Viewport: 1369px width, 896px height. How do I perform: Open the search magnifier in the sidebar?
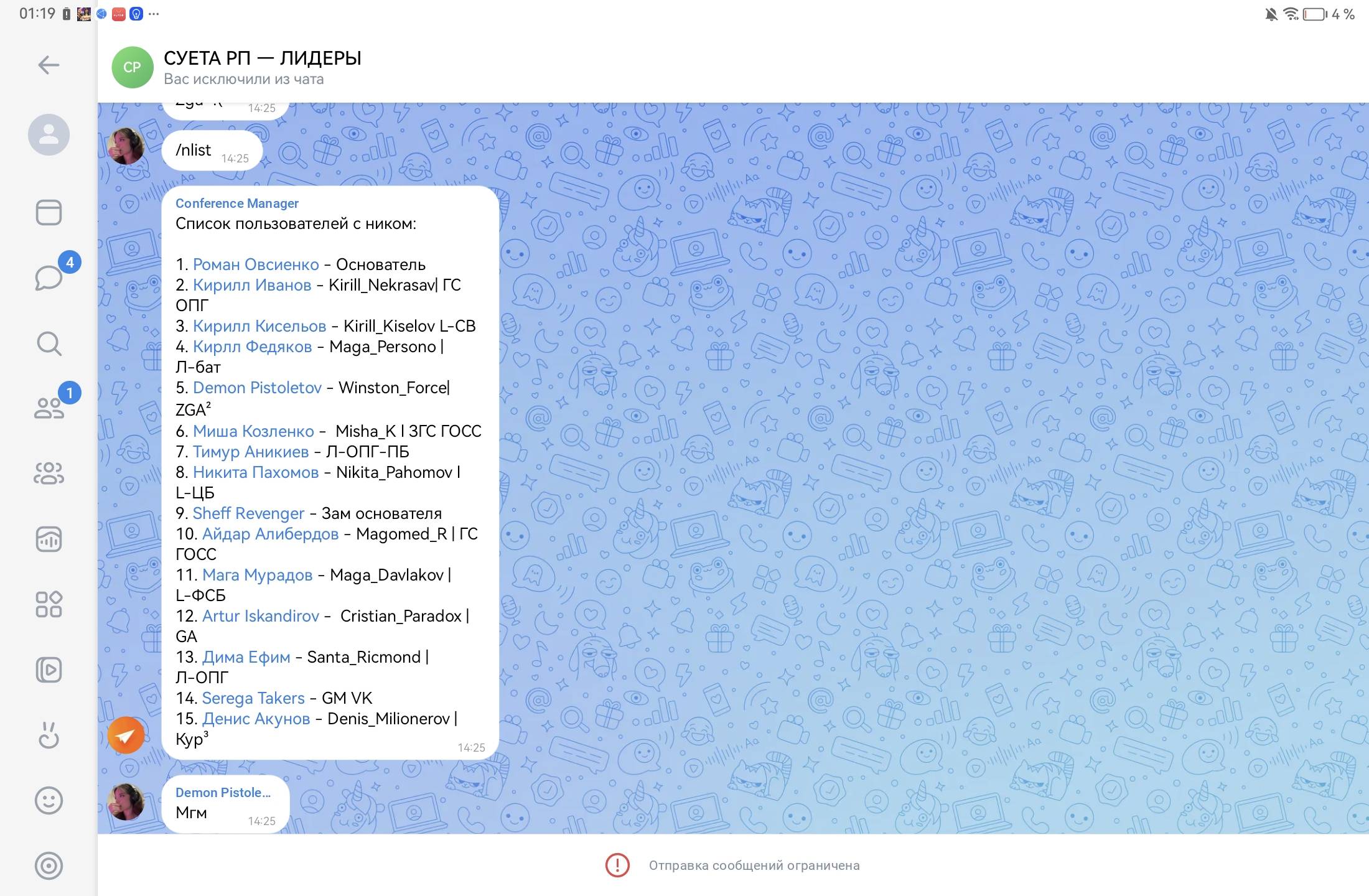[49, 343]
